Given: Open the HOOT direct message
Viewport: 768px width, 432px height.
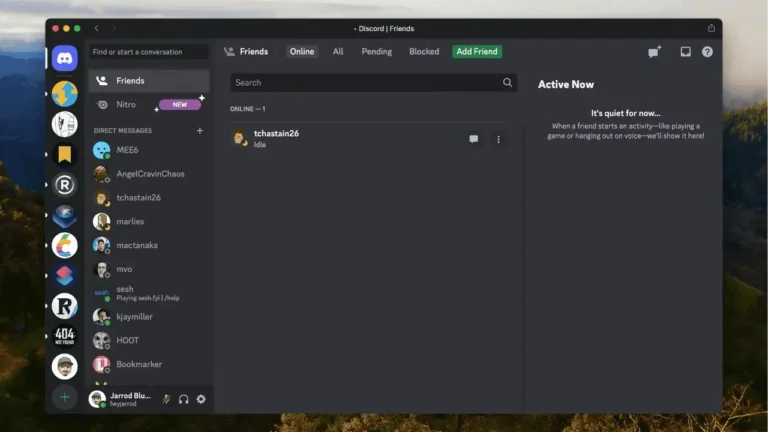Looking at the screenshot, I should 149,340.
